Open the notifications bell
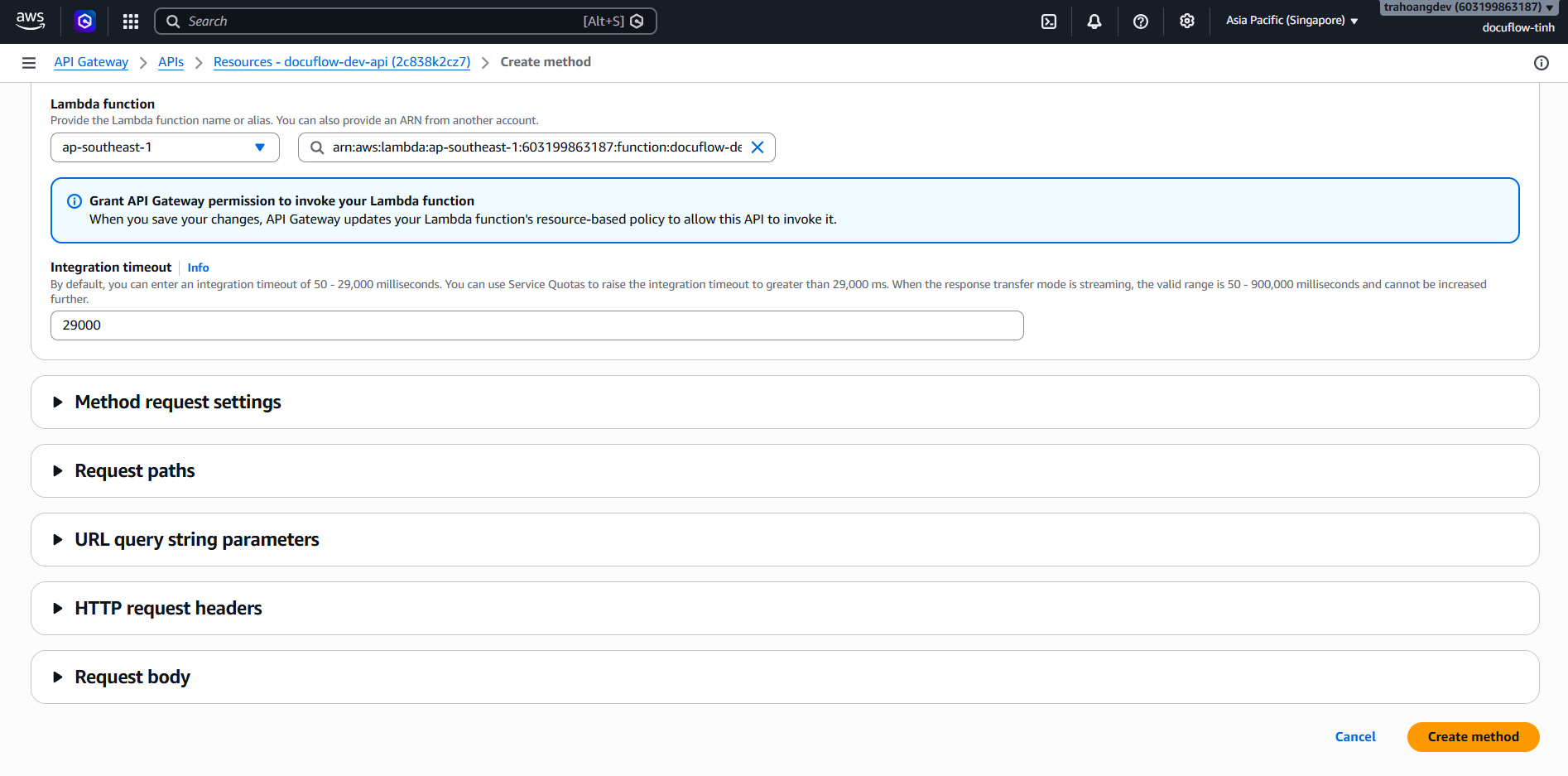The height and width of the screenshot is (776, 1568). [x=1094, y=22]
